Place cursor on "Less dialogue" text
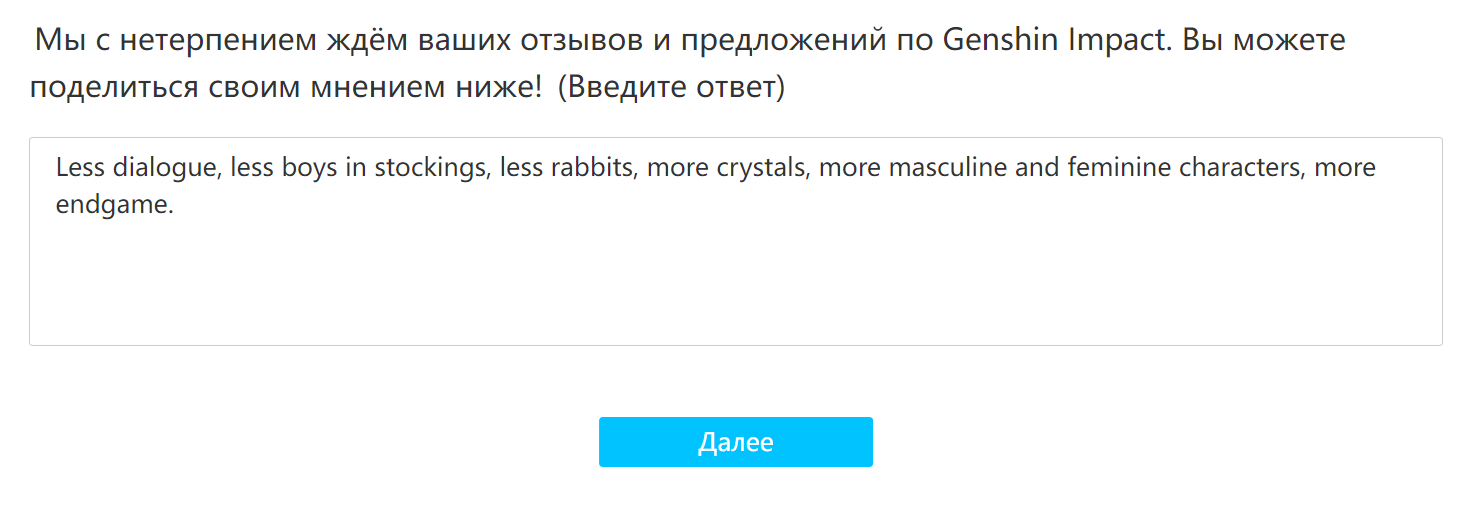The width and height of the screenshot is (1483, 505). click(x=136, y=168)
